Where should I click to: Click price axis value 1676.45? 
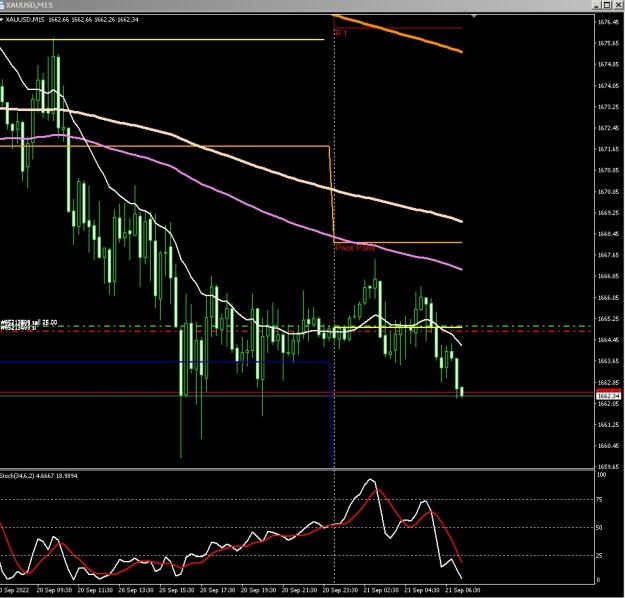coord(608,22)
